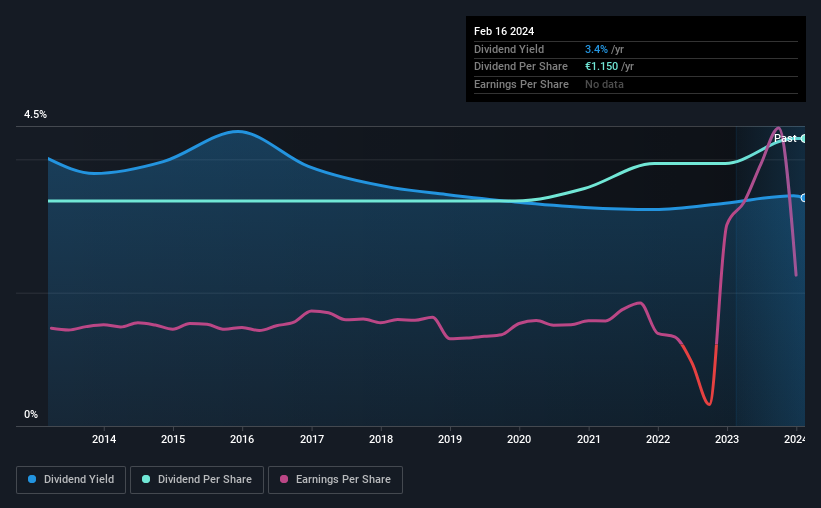Screen dimensions: 821x508
Task: Click the blue Dividend Yield legend dot
Action: pos(32,479)
